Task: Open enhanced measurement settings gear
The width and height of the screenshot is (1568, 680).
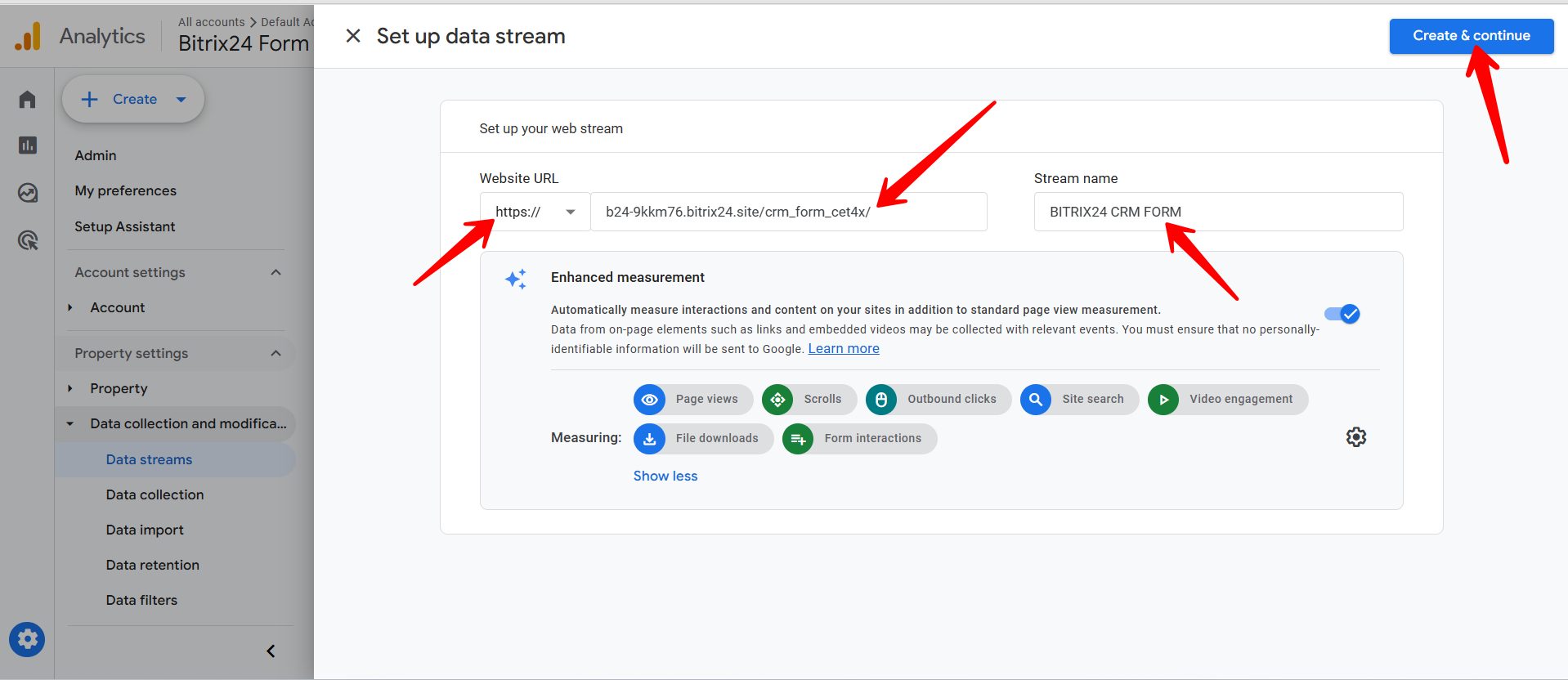Action: click(x=1356, y=437)
